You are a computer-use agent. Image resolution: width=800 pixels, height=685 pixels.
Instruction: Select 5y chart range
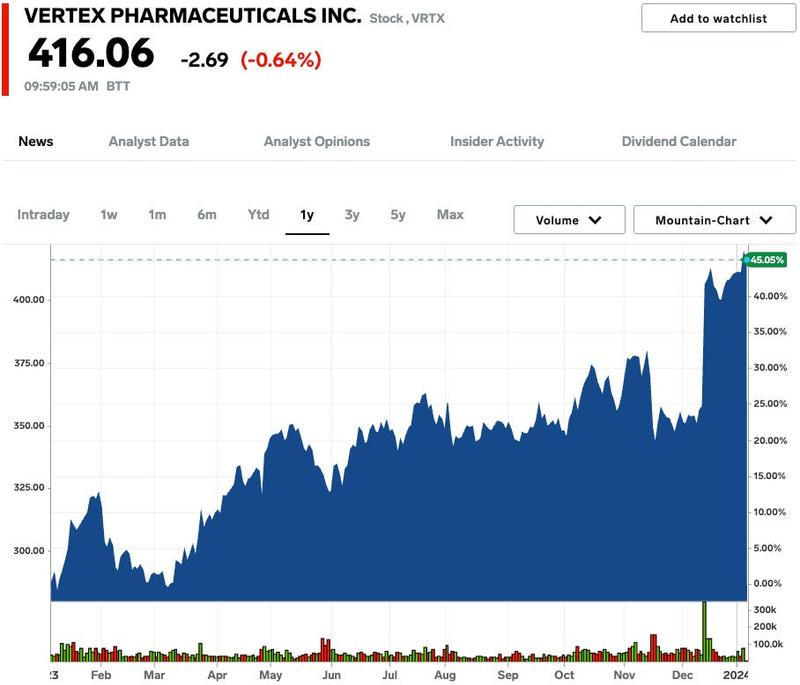[398, 215]
